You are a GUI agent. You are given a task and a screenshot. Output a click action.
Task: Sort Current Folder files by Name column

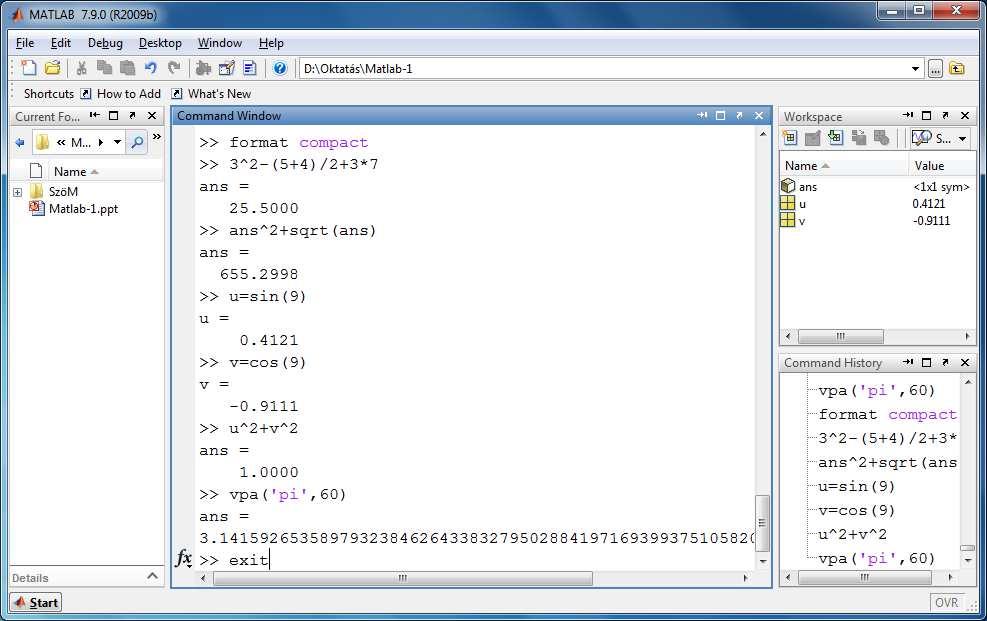(x=70, y=172)
